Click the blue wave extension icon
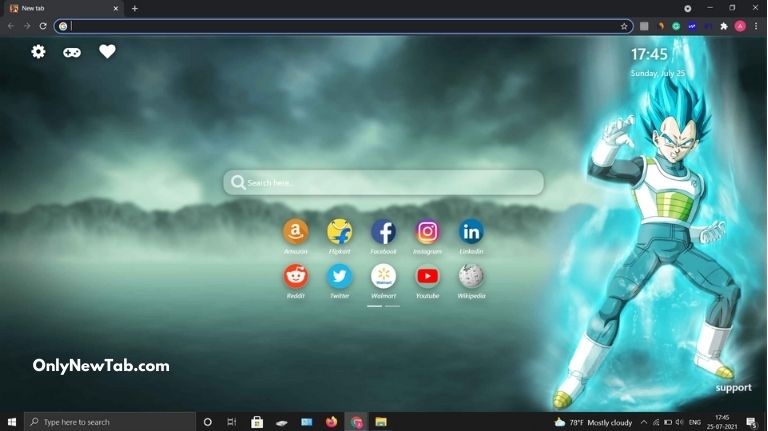The height and width of the screenshot is (431, 768). [x=692, y=26]
